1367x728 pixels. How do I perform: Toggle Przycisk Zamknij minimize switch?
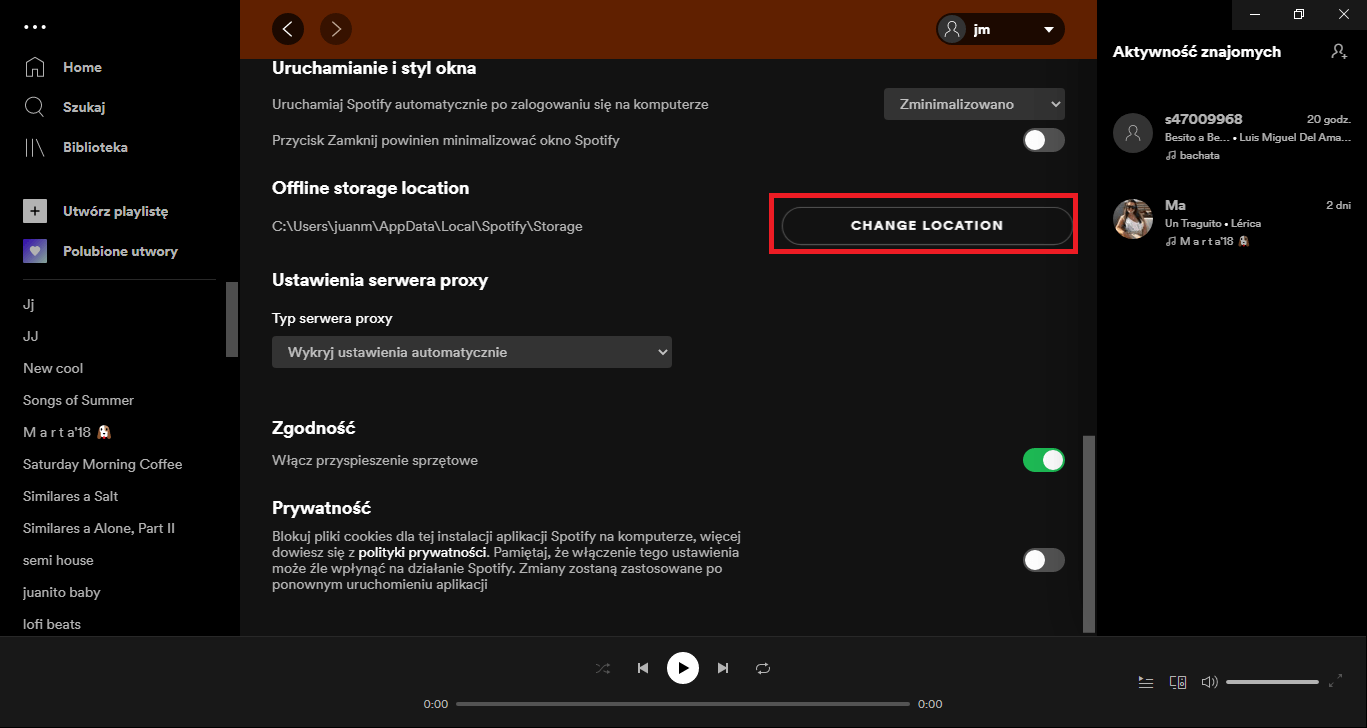(x=1044, y=140)
